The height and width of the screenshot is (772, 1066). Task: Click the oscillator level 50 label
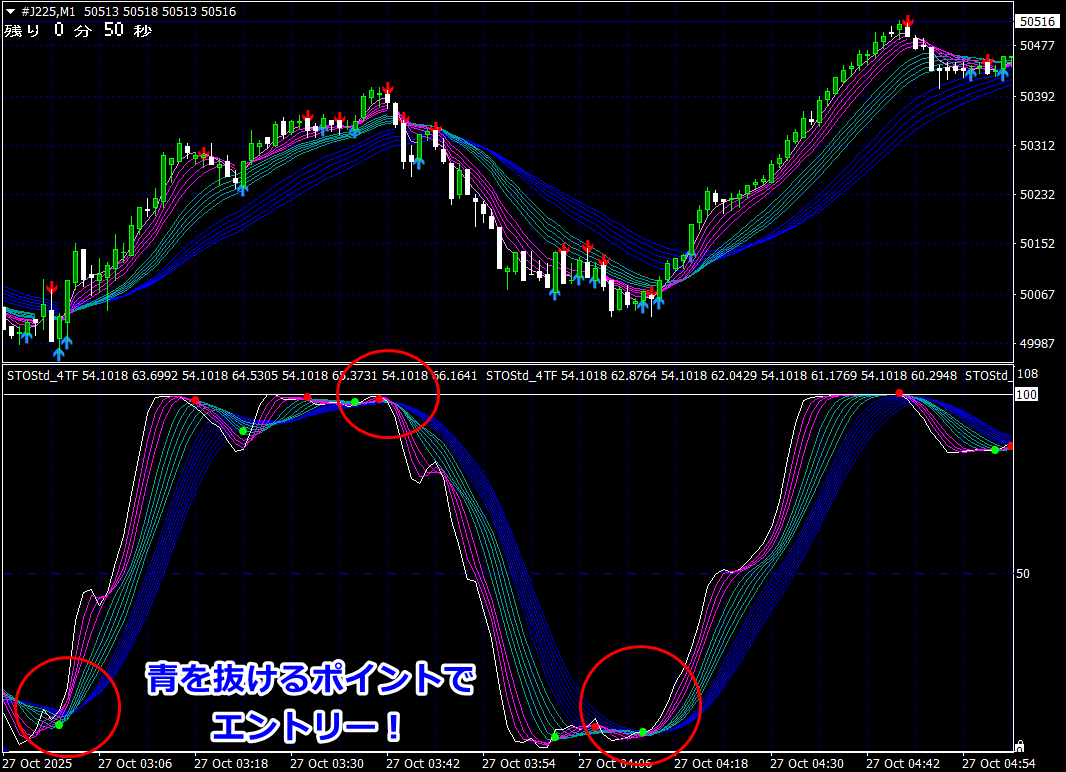click(x=1022, y=574)
